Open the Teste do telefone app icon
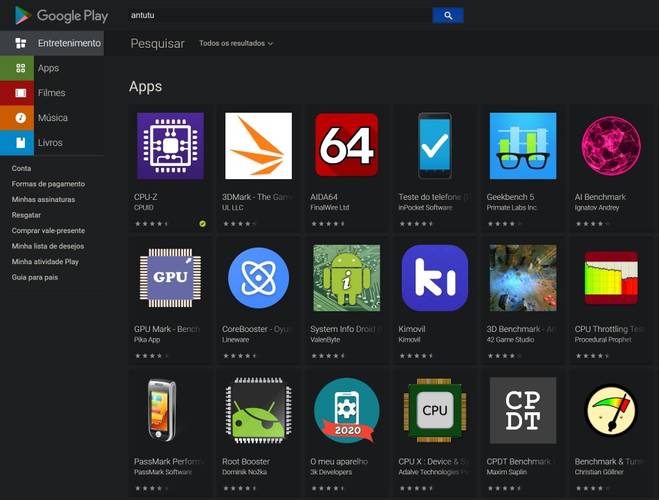 tap(435, 146)
